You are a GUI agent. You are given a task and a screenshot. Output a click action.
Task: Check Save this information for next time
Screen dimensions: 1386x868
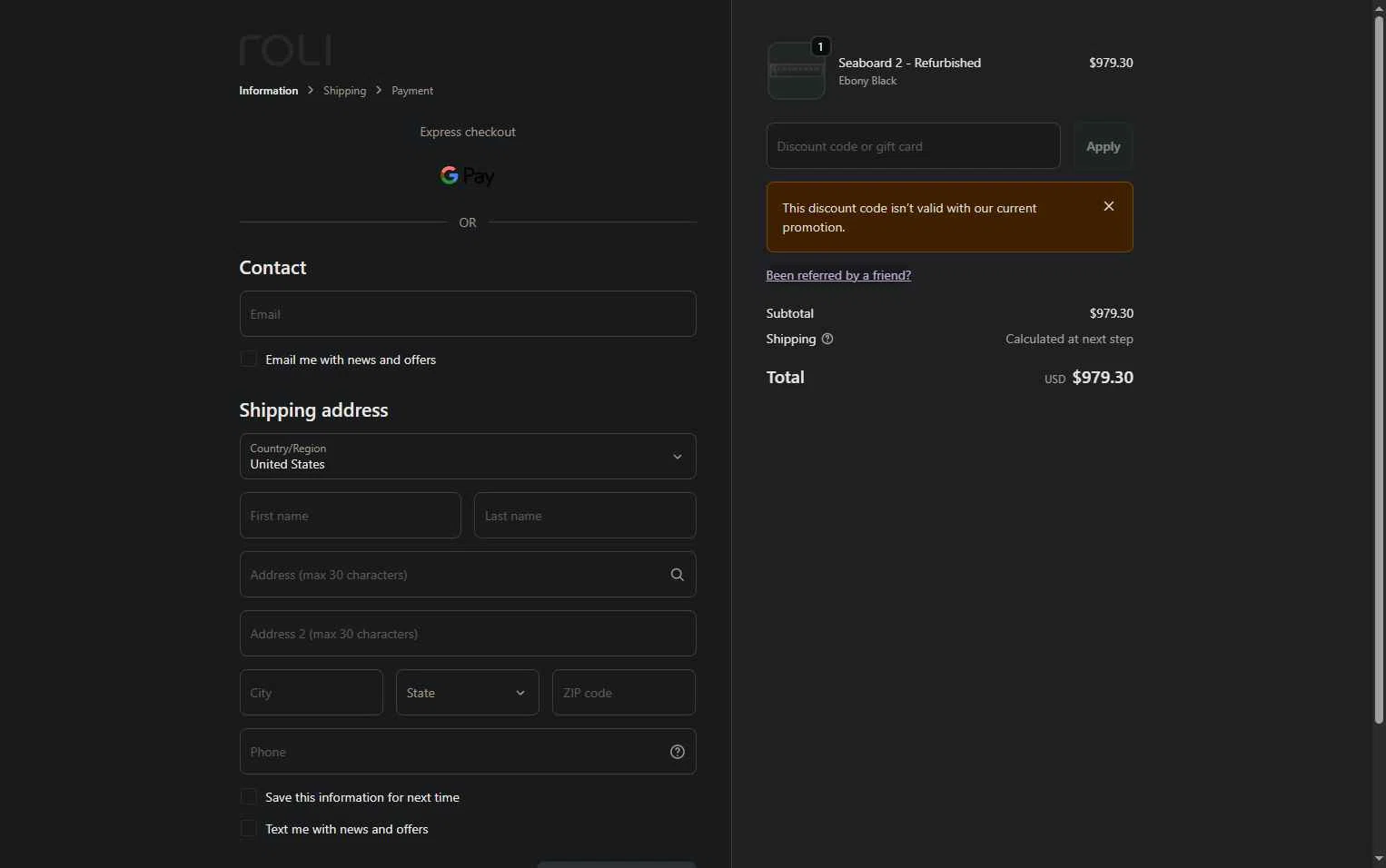(x=248, y=797)
